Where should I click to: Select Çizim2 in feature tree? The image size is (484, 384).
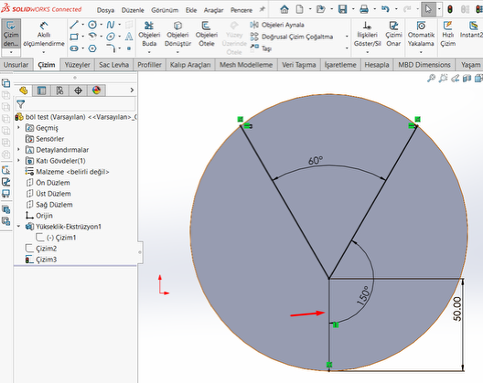tap(41, 248)
